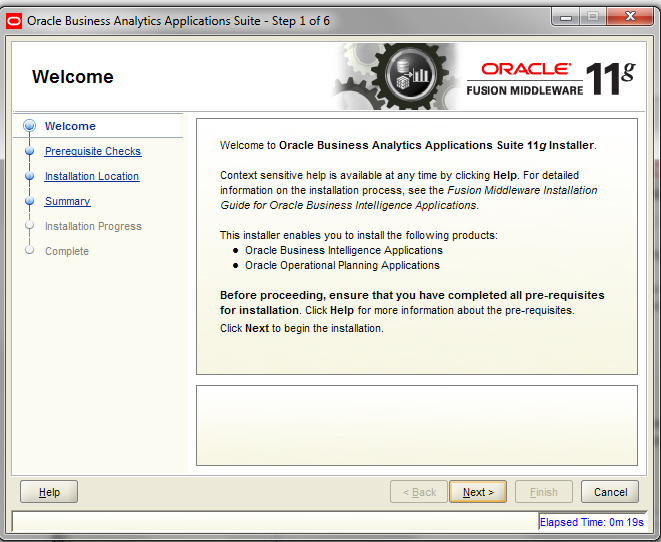Viewport: 661px width, 542px height.
Task: Click the empty message panel below welcome text
Action: click(417, 425)
